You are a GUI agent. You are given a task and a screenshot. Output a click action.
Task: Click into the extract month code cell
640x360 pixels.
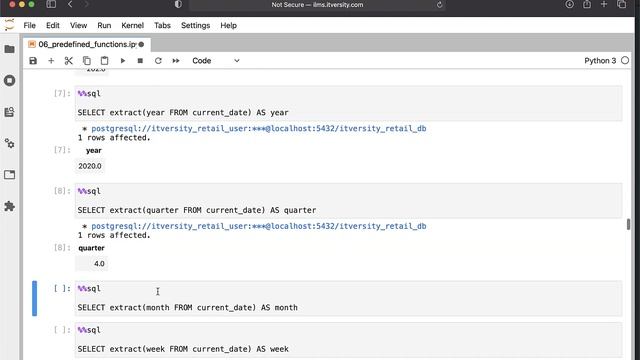(348, 298)
